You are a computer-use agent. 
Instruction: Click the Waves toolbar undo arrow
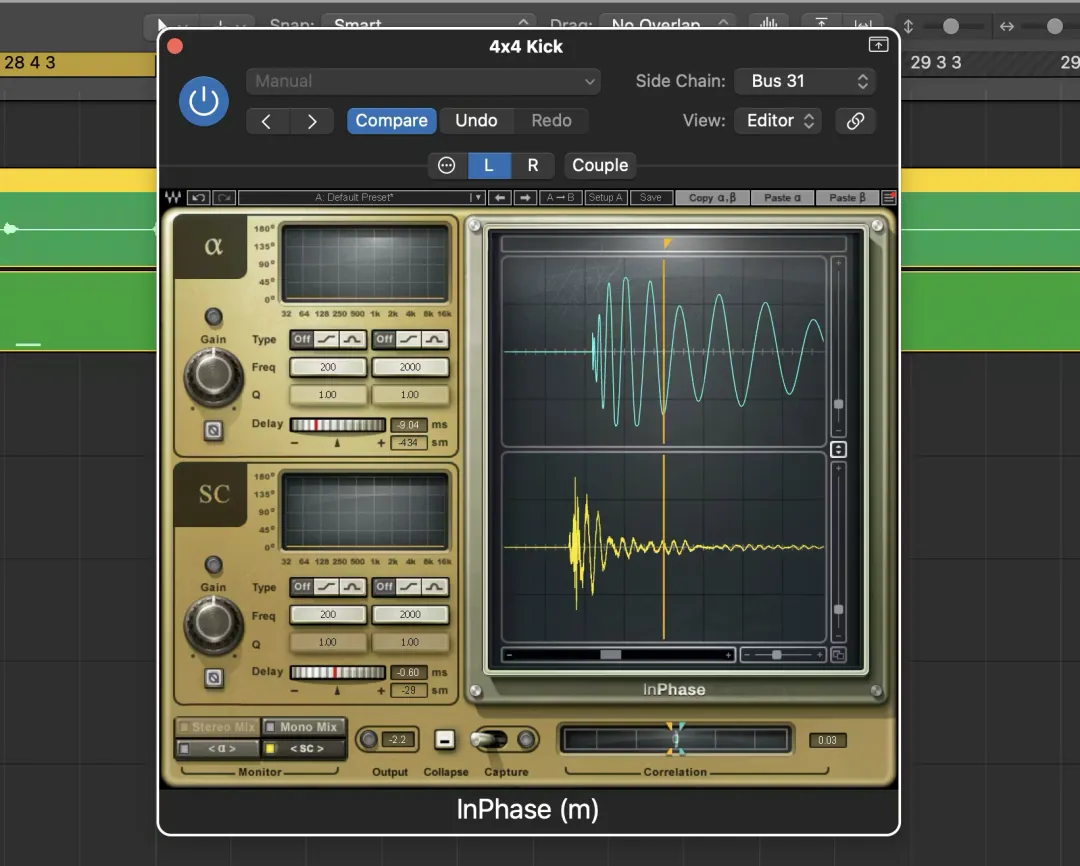point(198,198)
